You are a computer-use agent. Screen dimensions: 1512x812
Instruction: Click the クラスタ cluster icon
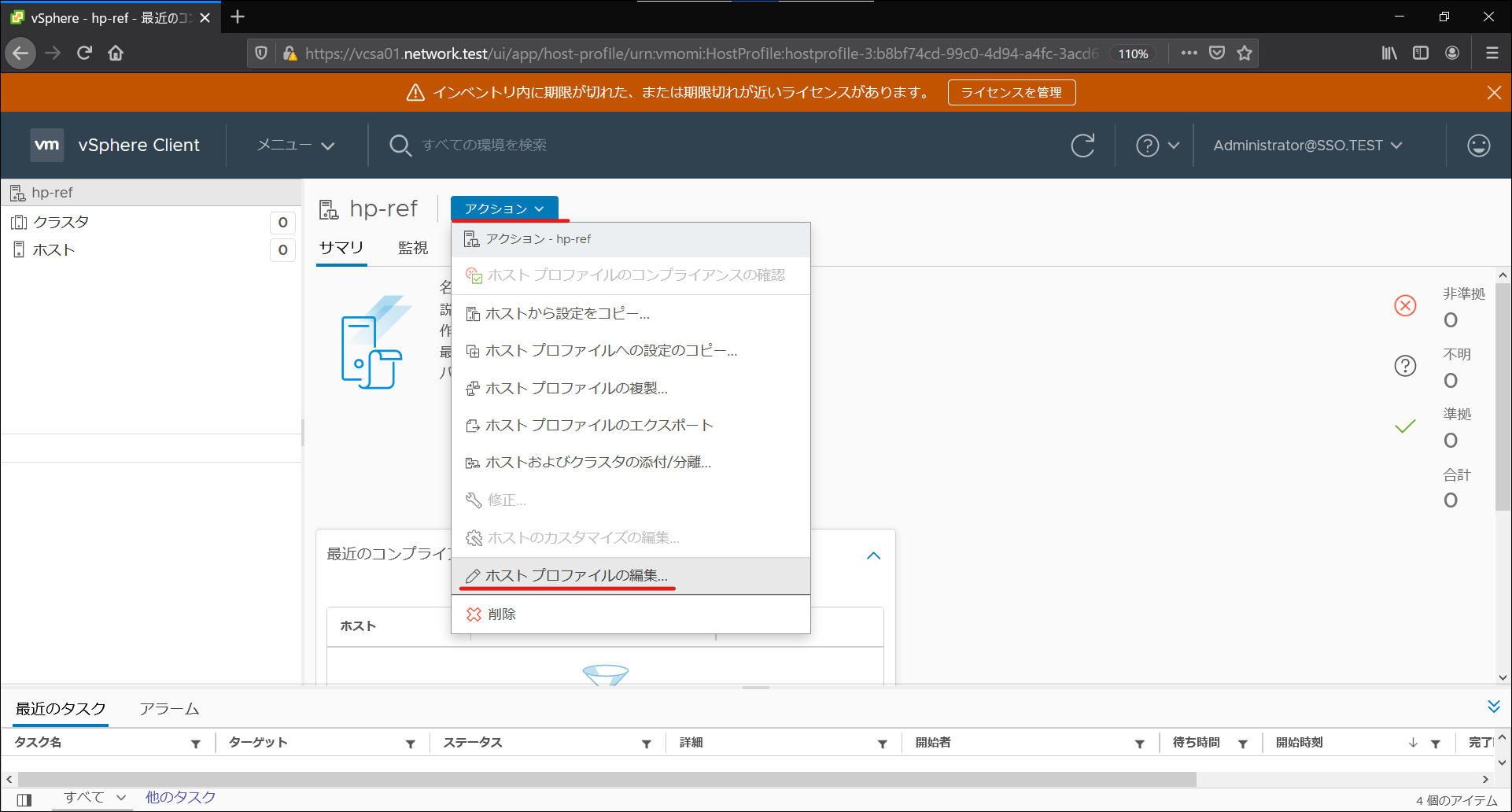19,222
